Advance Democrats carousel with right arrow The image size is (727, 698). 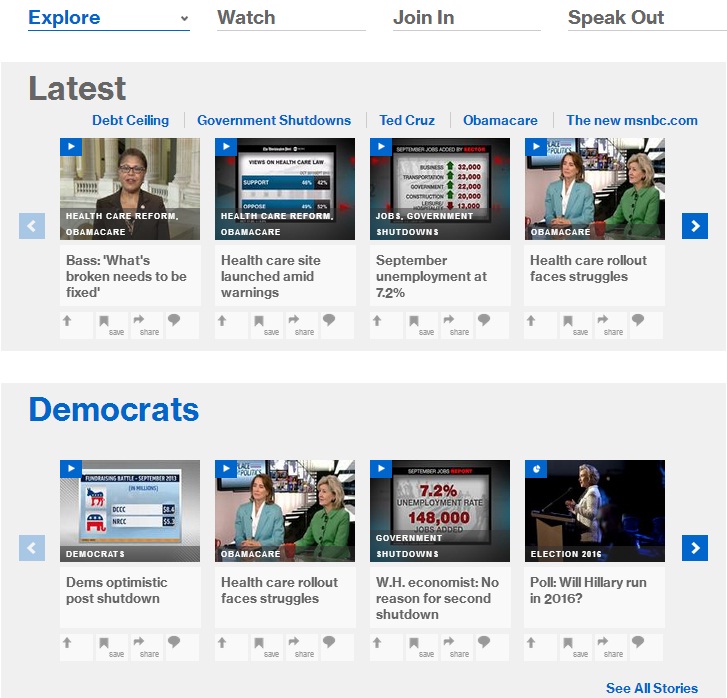(694, 548)
